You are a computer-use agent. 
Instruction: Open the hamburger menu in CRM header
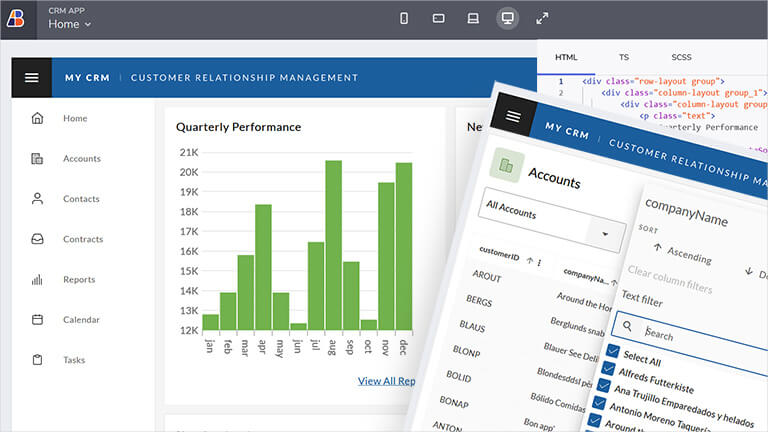point(31,77)
